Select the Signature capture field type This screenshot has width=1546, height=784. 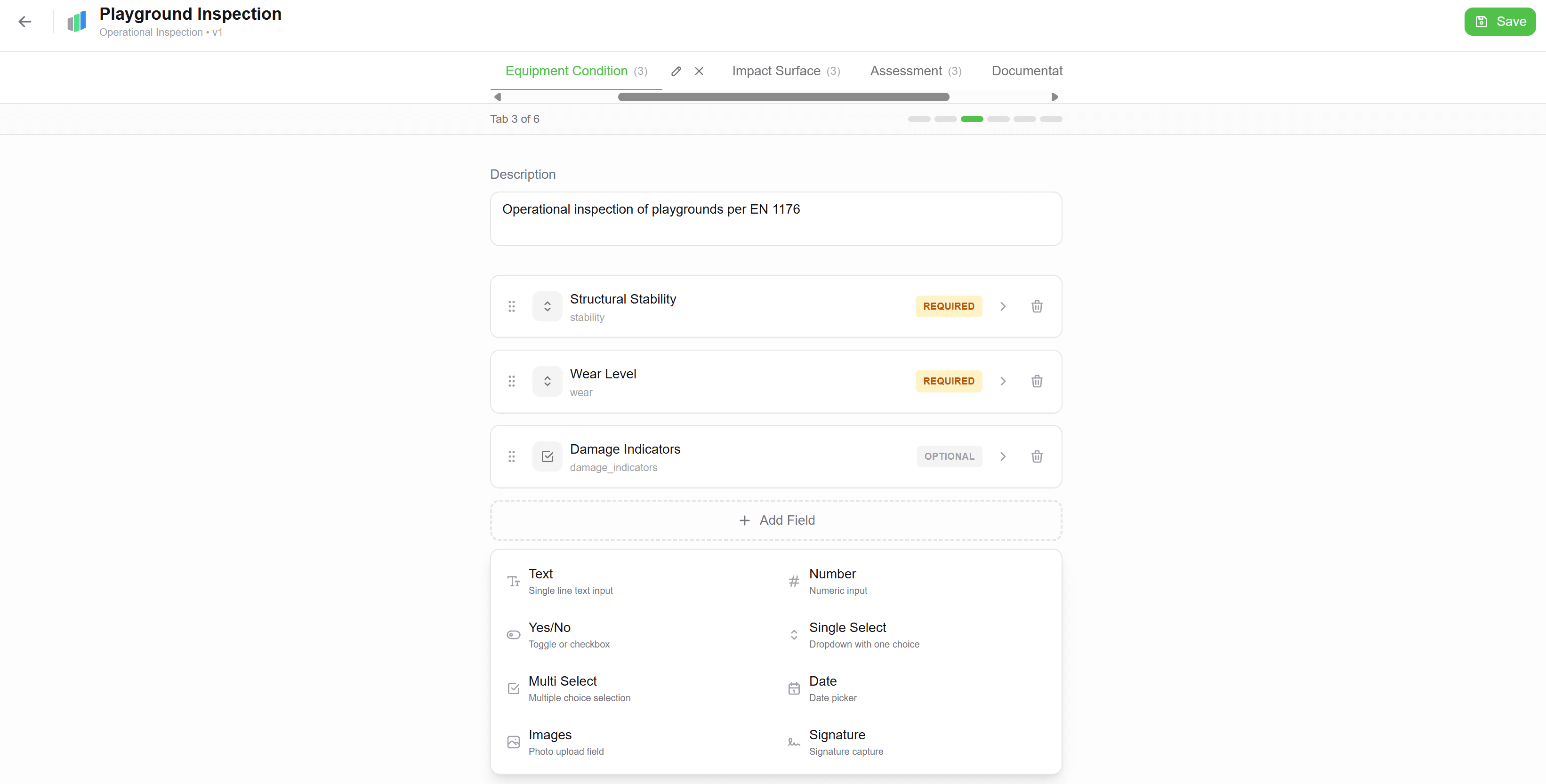point(837,742)
